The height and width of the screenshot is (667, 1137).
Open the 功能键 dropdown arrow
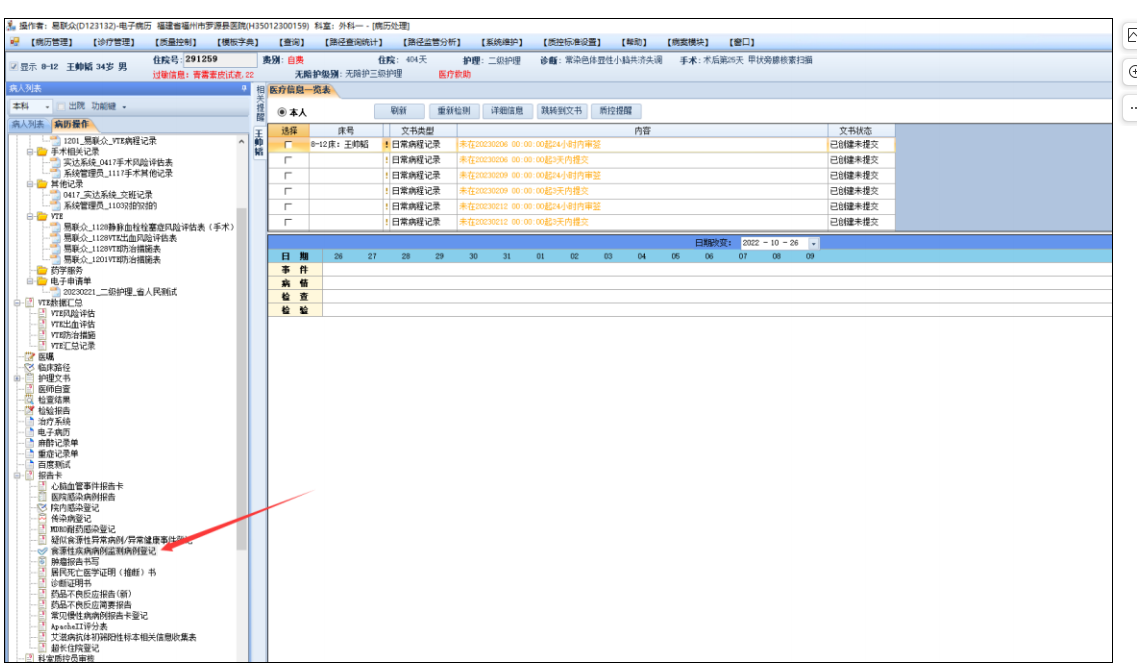[x=124, y=107]
